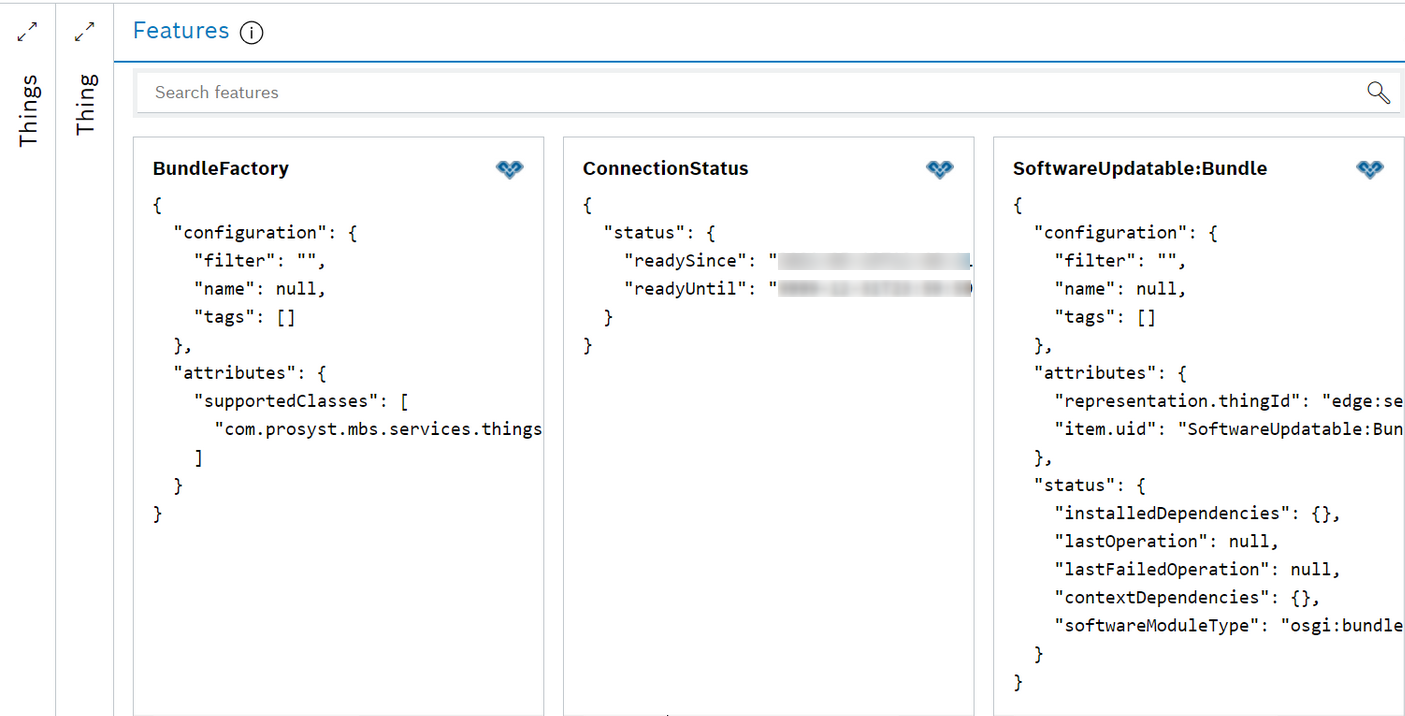This screenshot has height=716, width=1405.
Task: Open the Features section heading link
Action: [x=180, y=31]
